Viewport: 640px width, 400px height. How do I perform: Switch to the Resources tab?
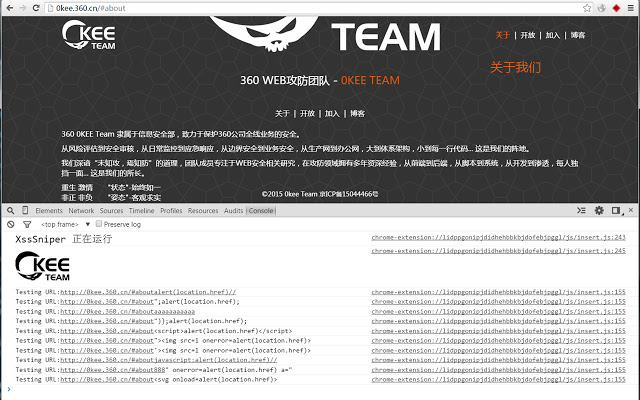[x=203, y=211]
